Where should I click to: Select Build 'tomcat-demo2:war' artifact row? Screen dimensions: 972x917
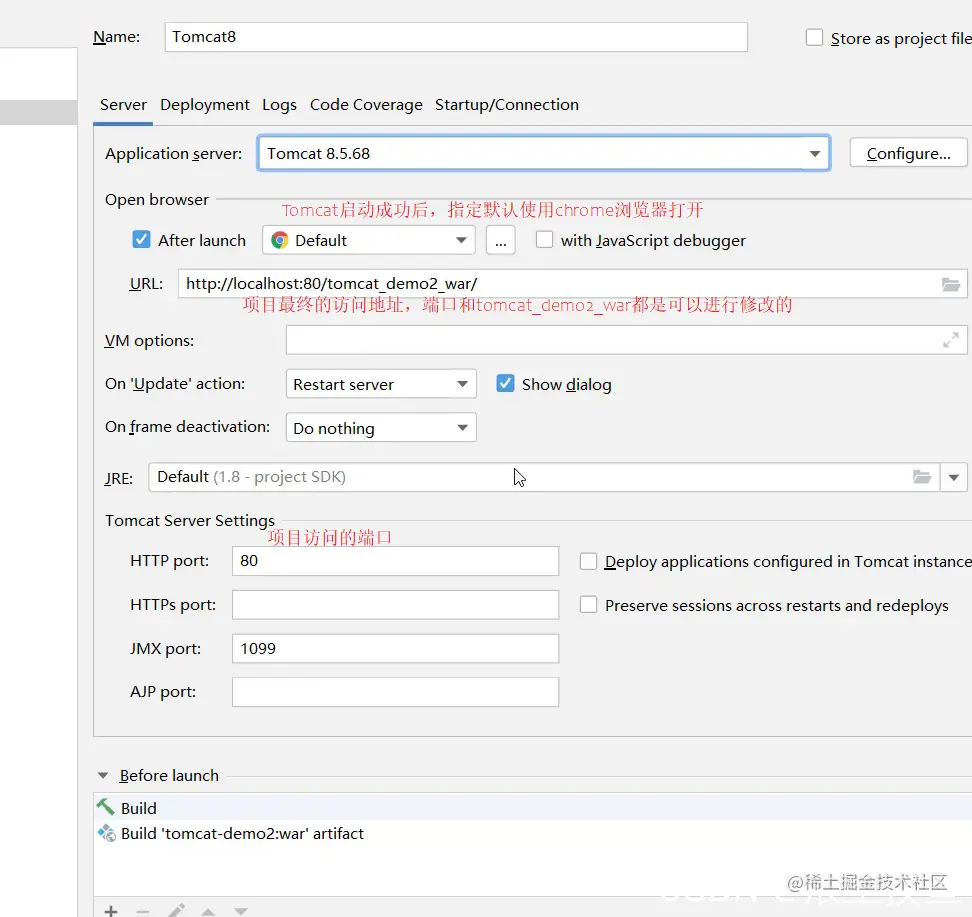click(x=532, y=833)
